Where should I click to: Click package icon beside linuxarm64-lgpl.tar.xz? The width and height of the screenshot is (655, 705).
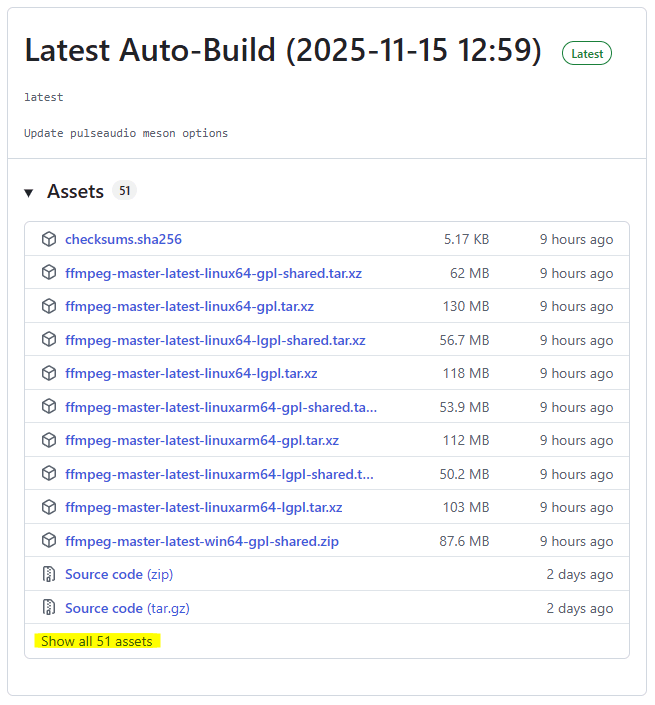(x=49, y=507)
